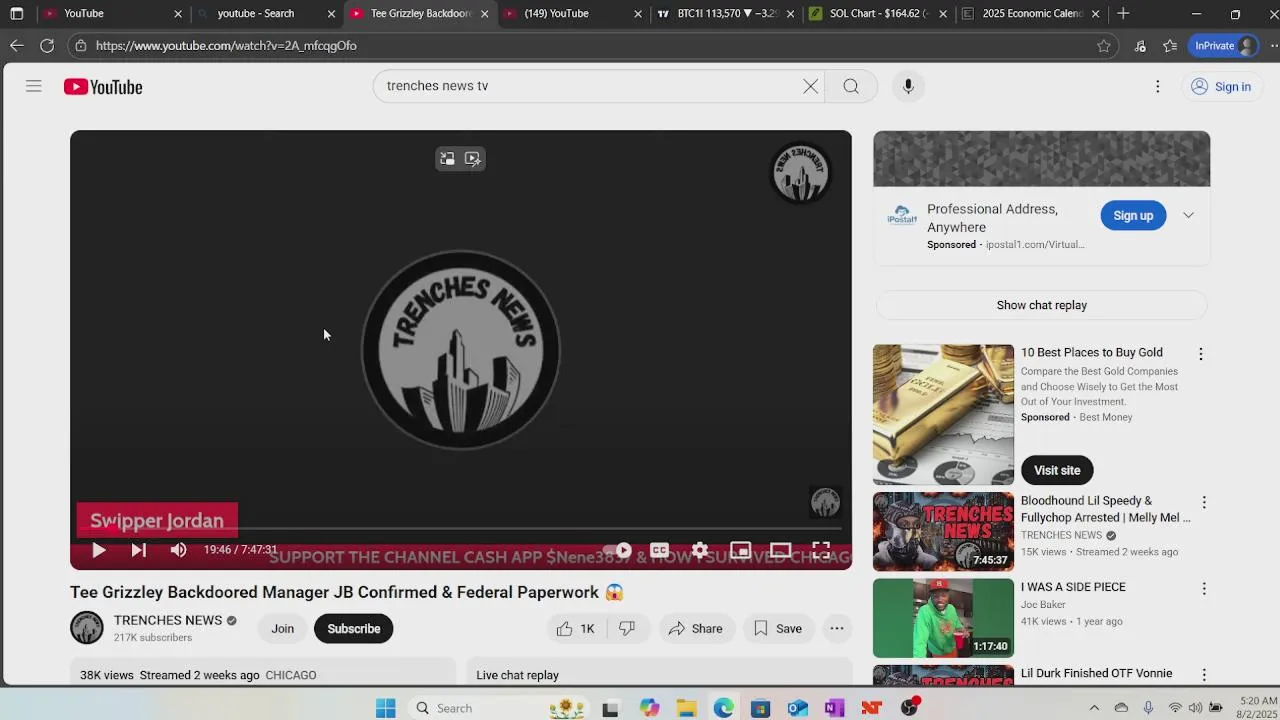The height and width of the screenshot is (720, 1280).
Task: Play the video
Action: pyautogui.click(x=99, y=550)
